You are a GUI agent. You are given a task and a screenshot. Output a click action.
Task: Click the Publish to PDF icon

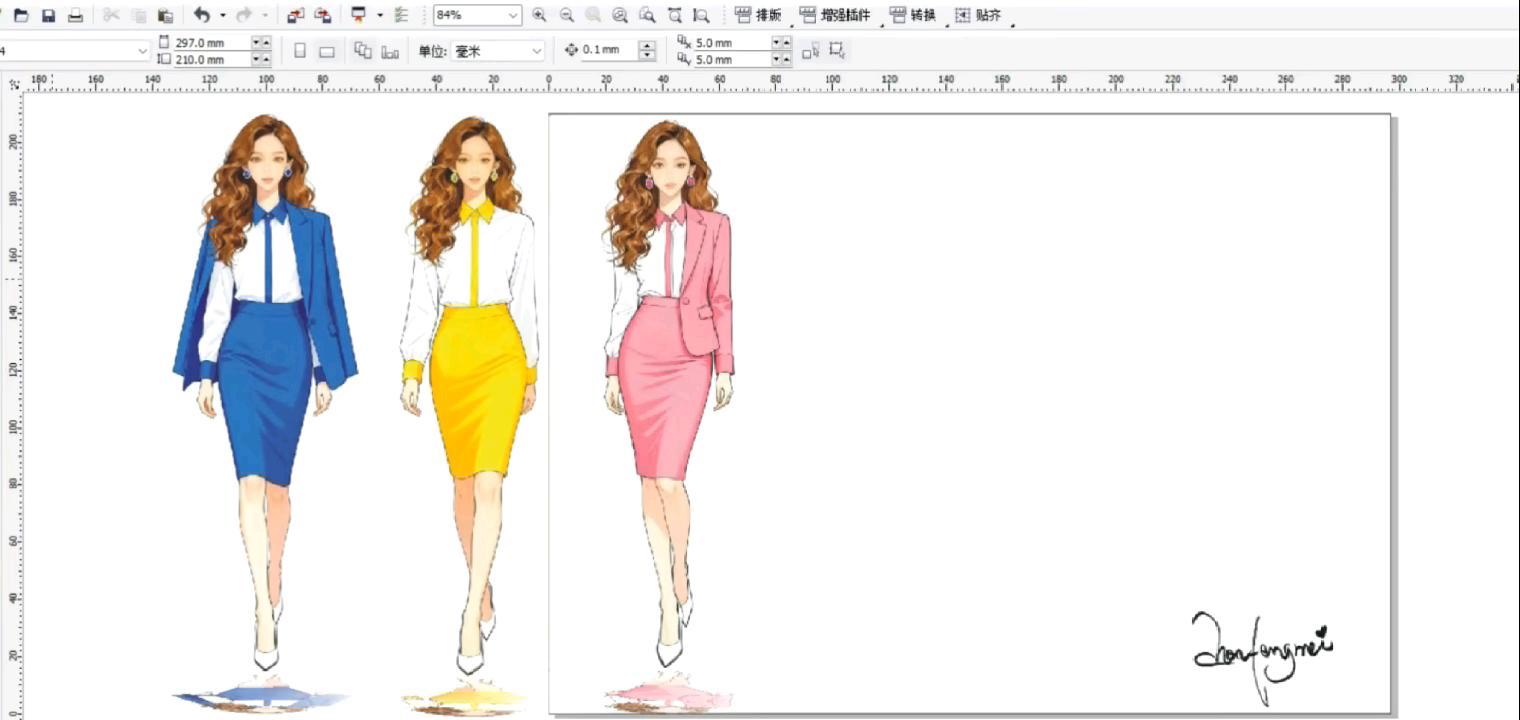tap(357, 16)
